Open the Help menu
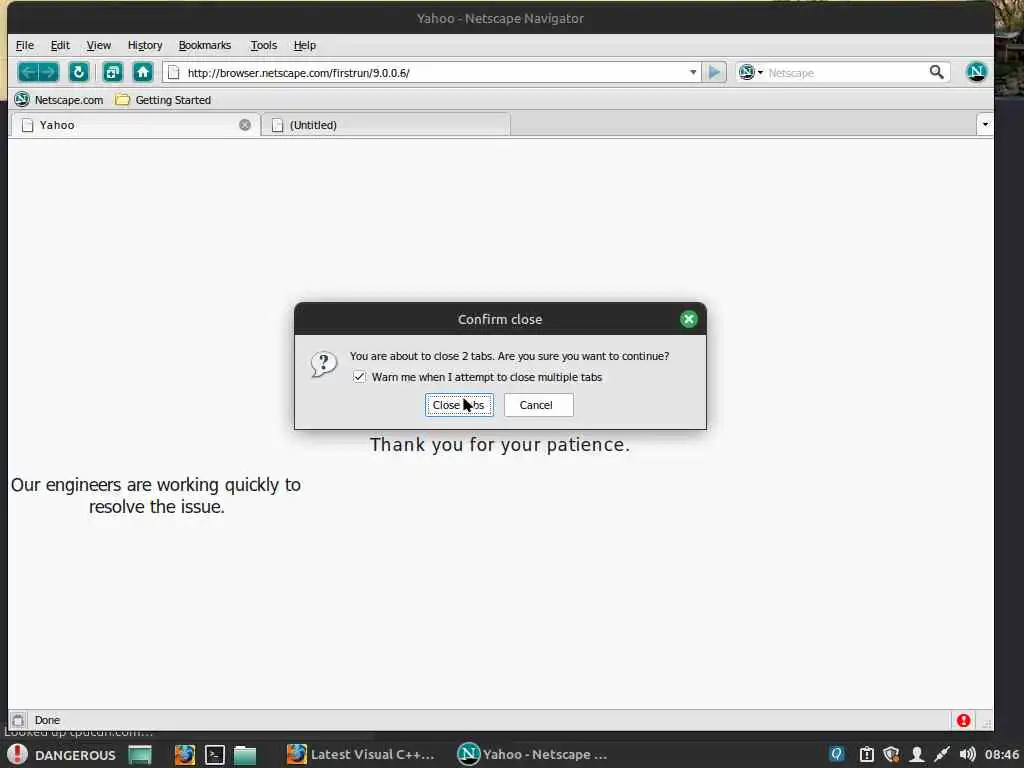This screenshot has width=1024, height=768. [x=304, y=45]
